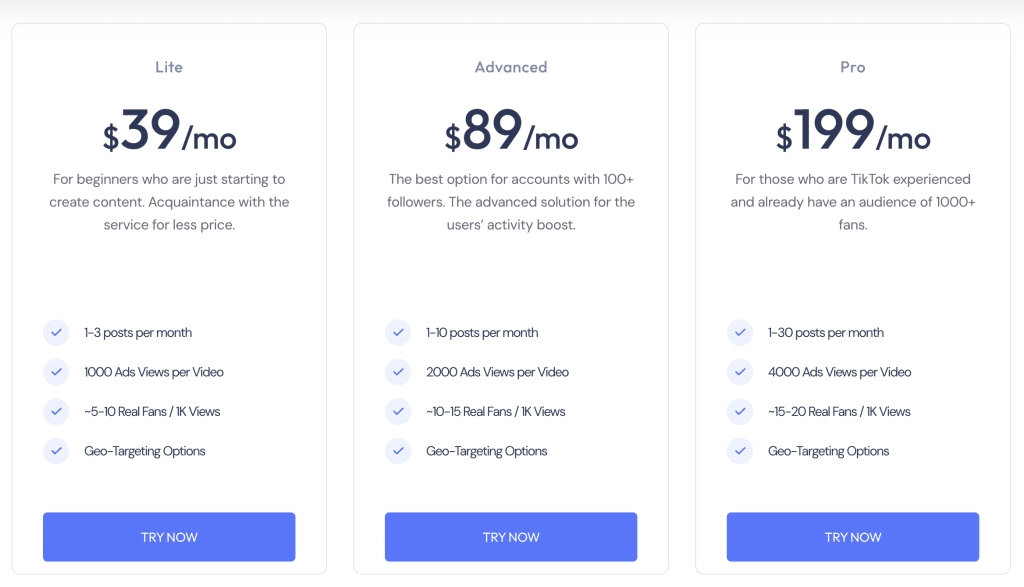Click the $199/mo price text
Screen dimensions: 1024x587
[853, 133]
